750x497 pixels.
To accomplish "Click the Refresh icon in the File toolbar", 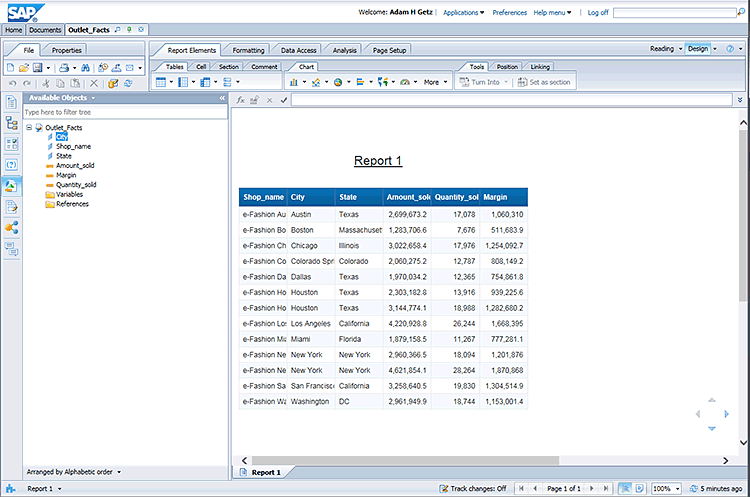I will 128,83.
